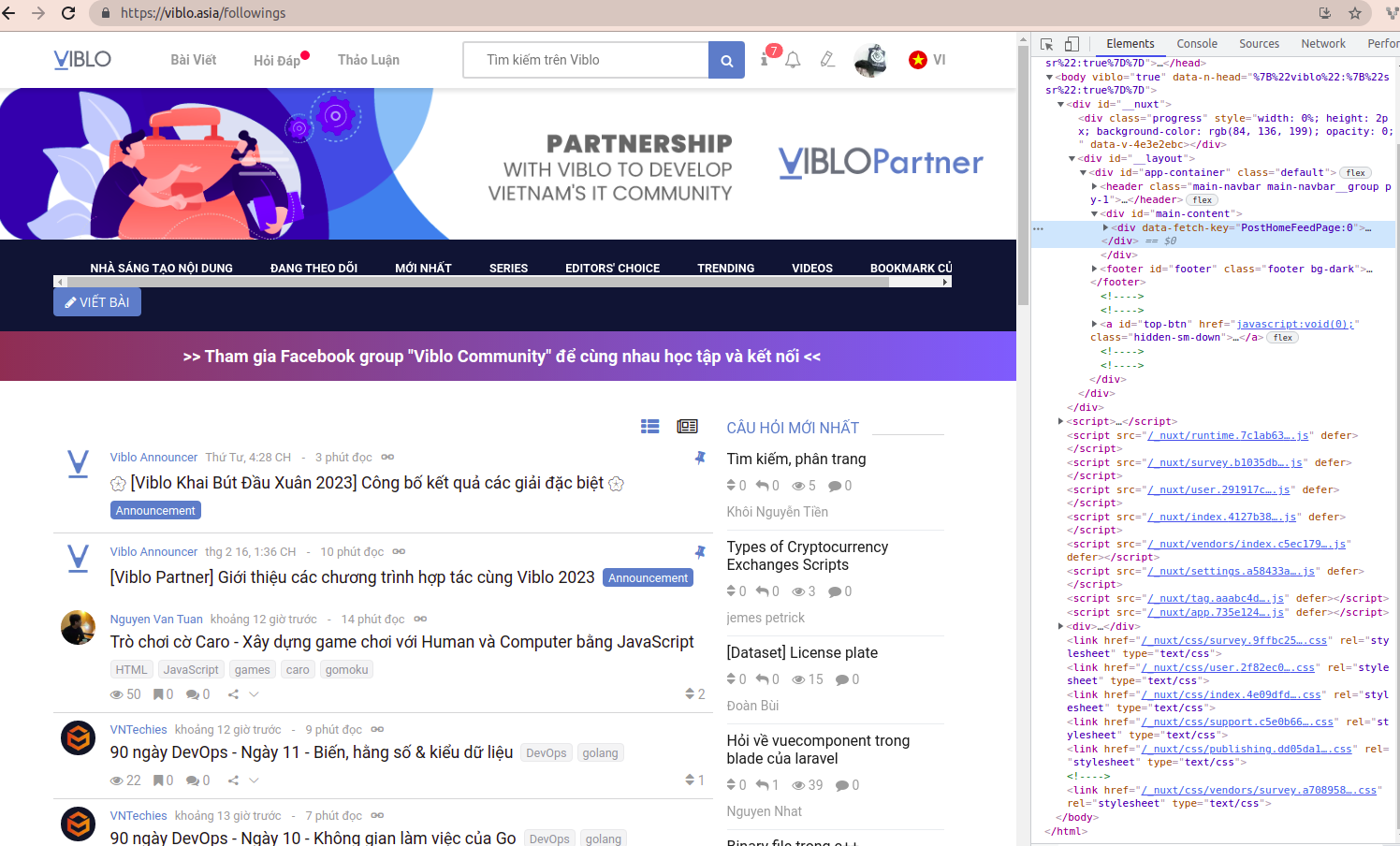
Task: Switch to DevTools Network tab
Action: coord(1323,44)
